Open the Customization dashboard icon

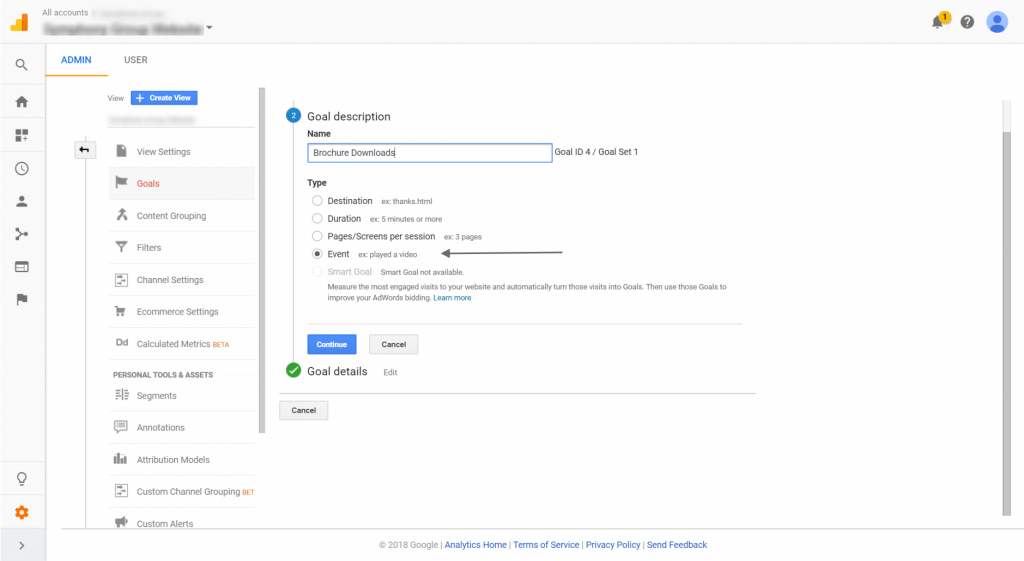21,135
